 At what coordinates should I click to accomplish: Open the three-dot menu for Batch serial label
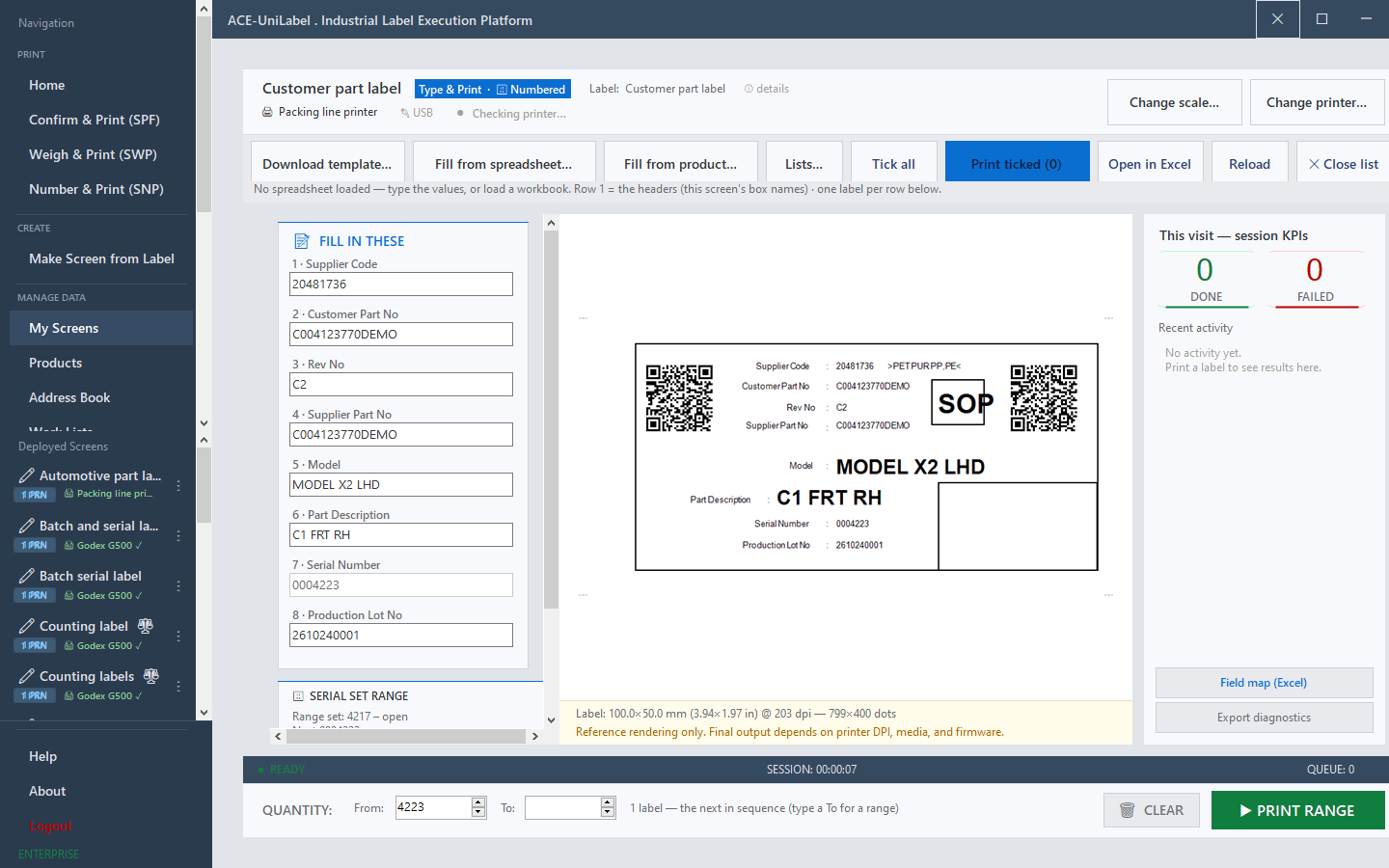178,585
